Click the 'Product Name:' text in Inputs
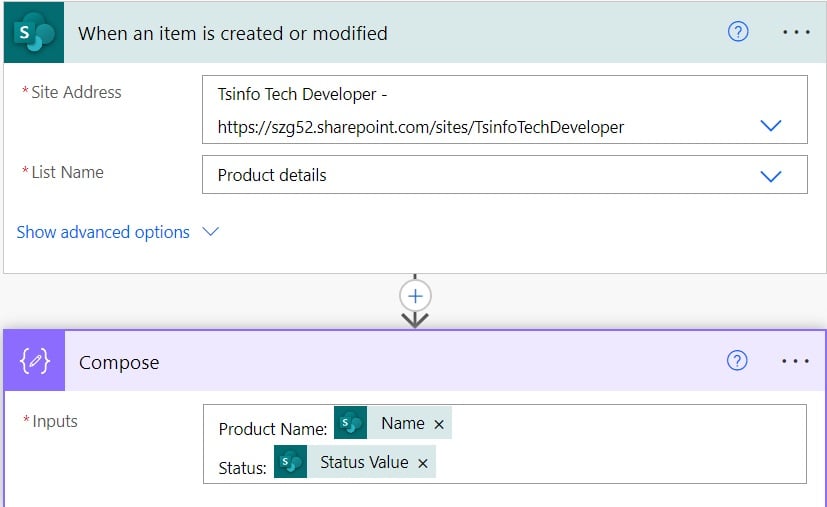Viewport: 827px width, 507px height. (x=273, y=429)
